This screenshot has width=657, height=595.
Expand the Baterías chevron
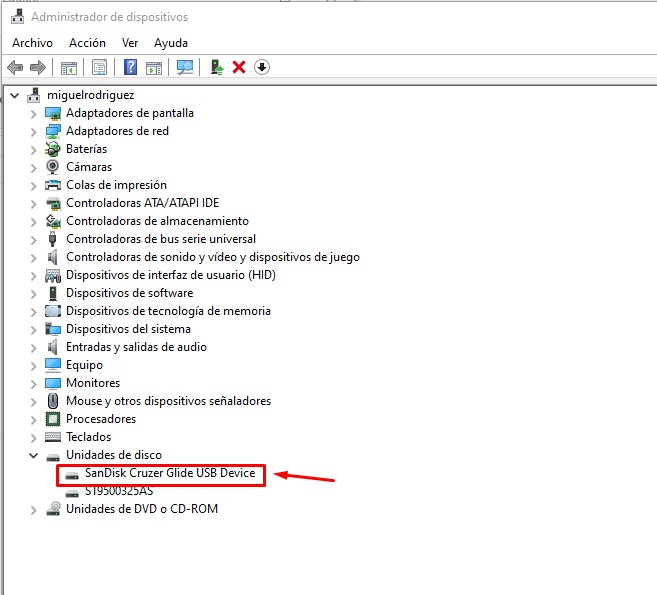pyautogui.click(x=34, y=150)
